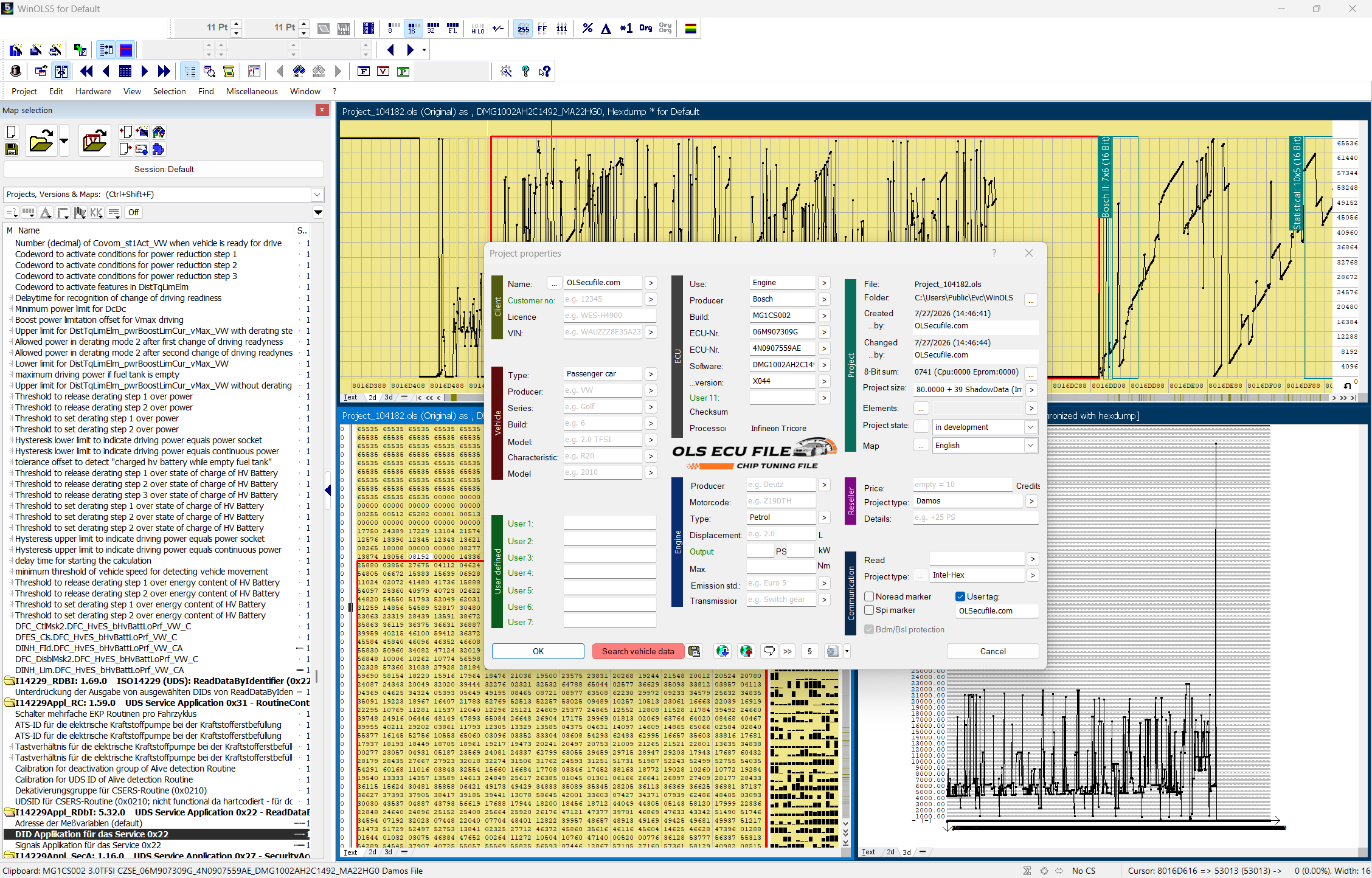The width and height of the screenshot is (1372, 878).
Task: Click the Client Name input field
Action: point(603,283)
